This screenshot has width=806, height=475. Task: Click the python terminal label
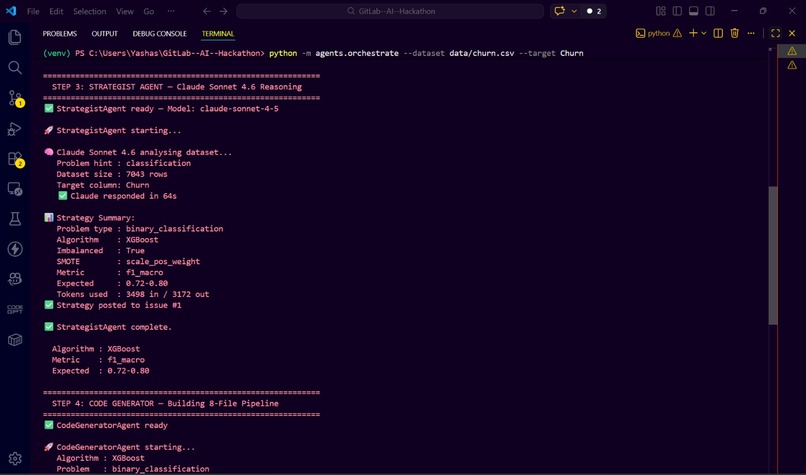pyautogui.click(x=658, y=33)
